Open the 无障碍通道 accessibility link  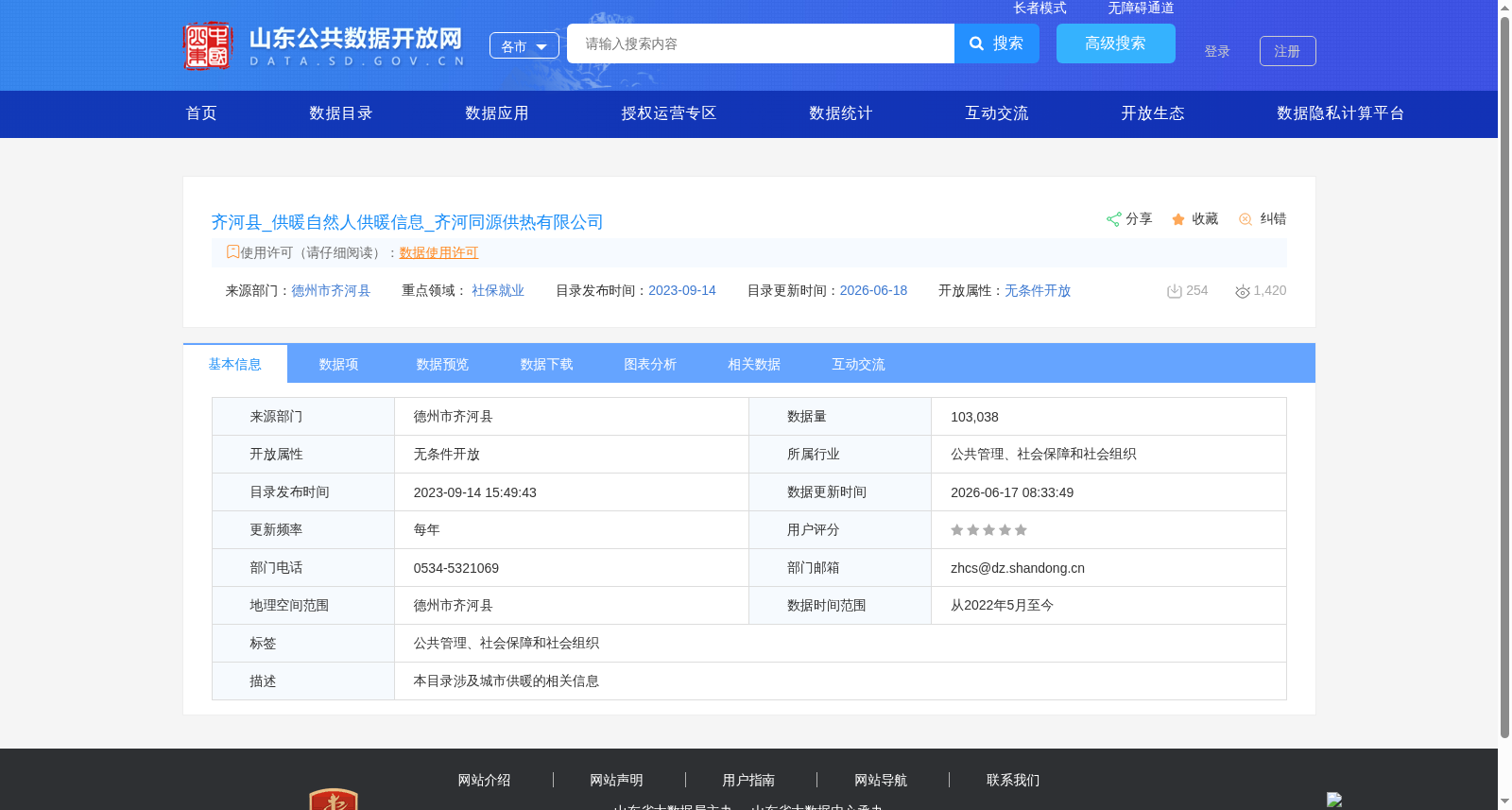[1142, 8]
